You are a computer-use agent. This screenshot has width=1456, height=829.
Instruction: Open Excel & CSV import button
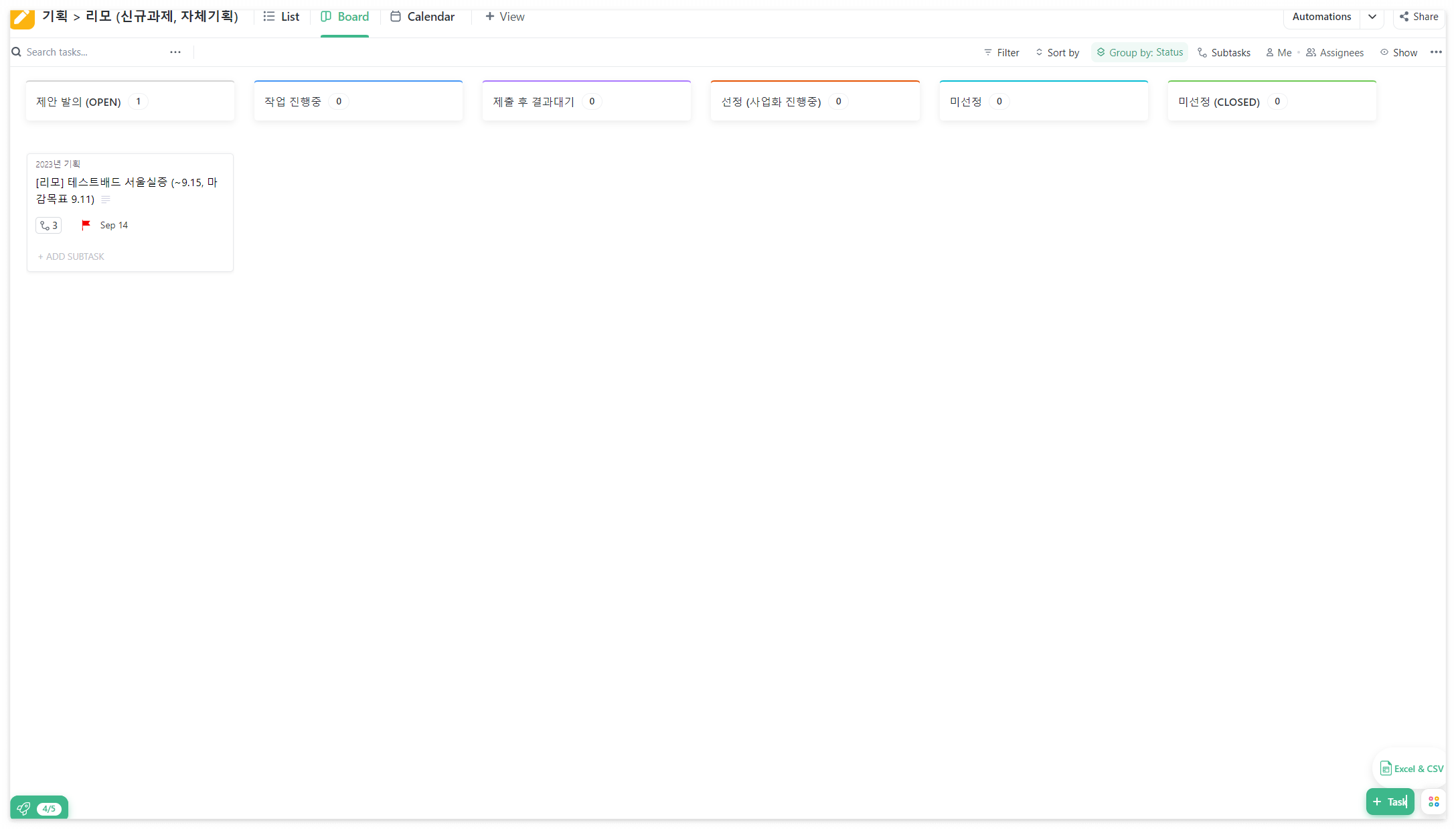[x=1411, y=769]
